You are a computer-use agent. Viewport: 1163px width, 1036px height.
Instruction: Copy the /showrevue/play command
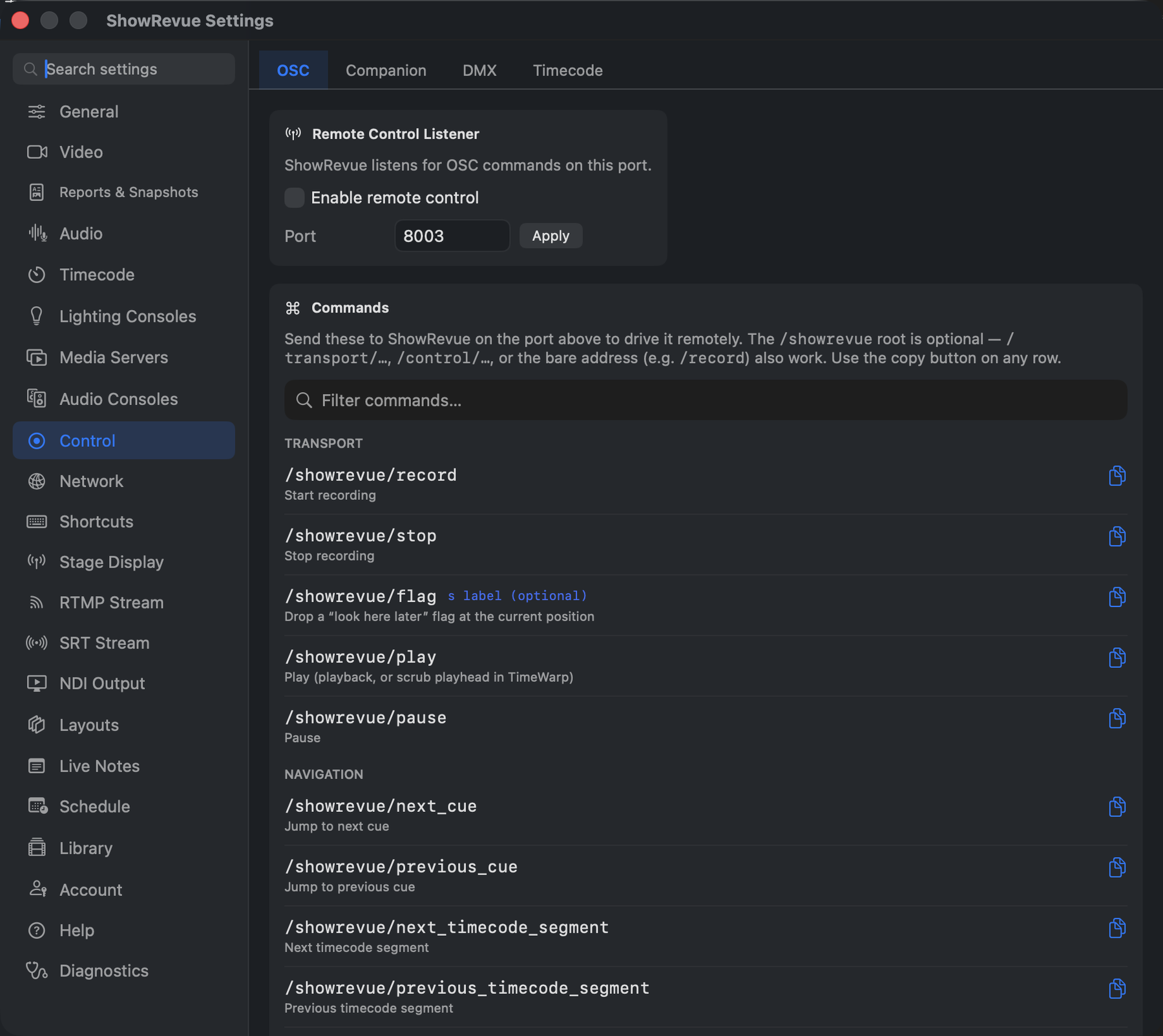point(1117,658)
